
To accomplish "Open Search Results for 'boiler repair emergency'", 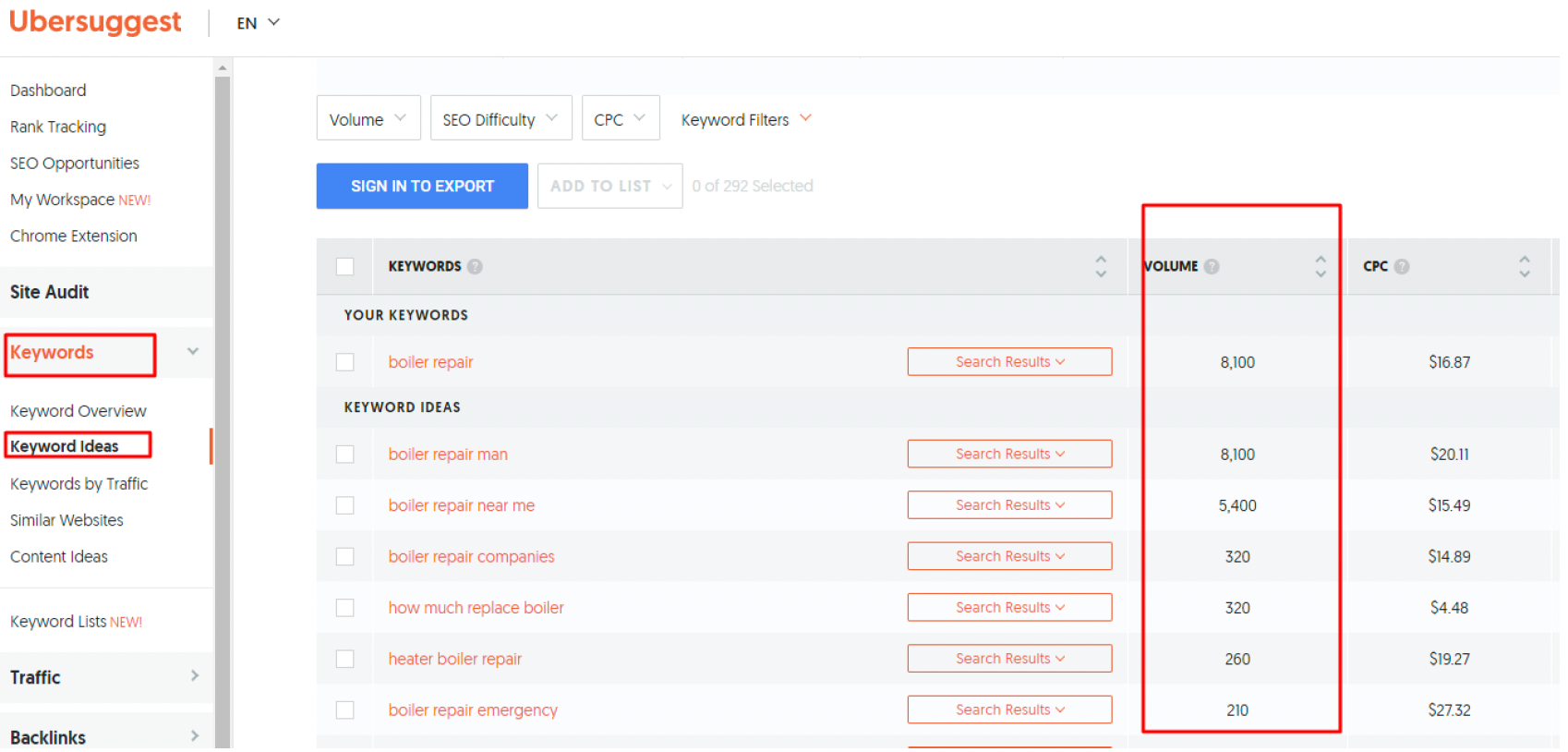I will point(1010,710).
